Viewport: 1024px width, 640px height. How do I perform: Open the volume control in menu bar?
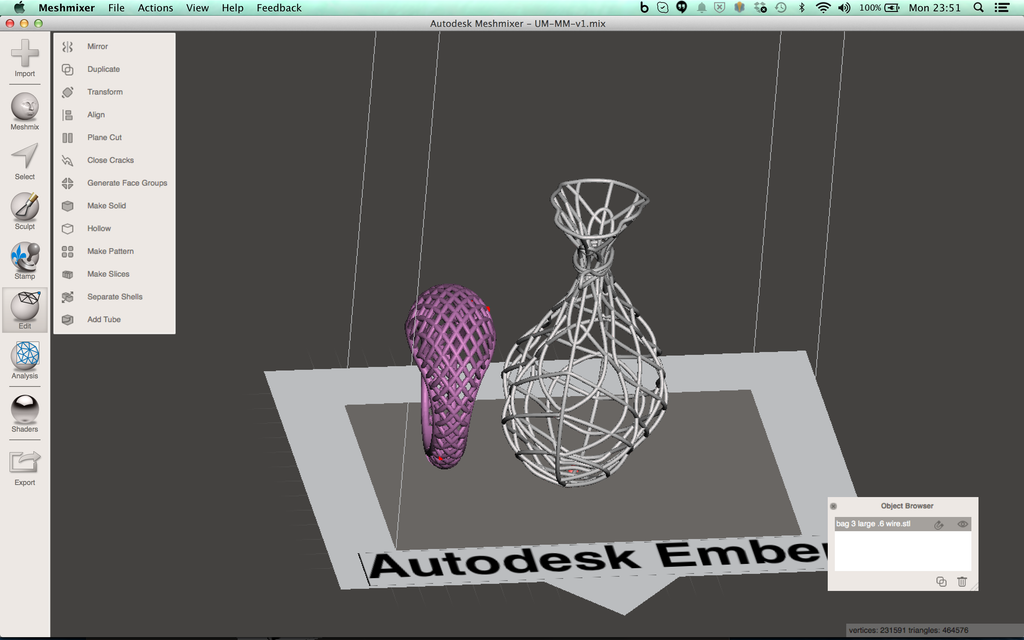844,8
